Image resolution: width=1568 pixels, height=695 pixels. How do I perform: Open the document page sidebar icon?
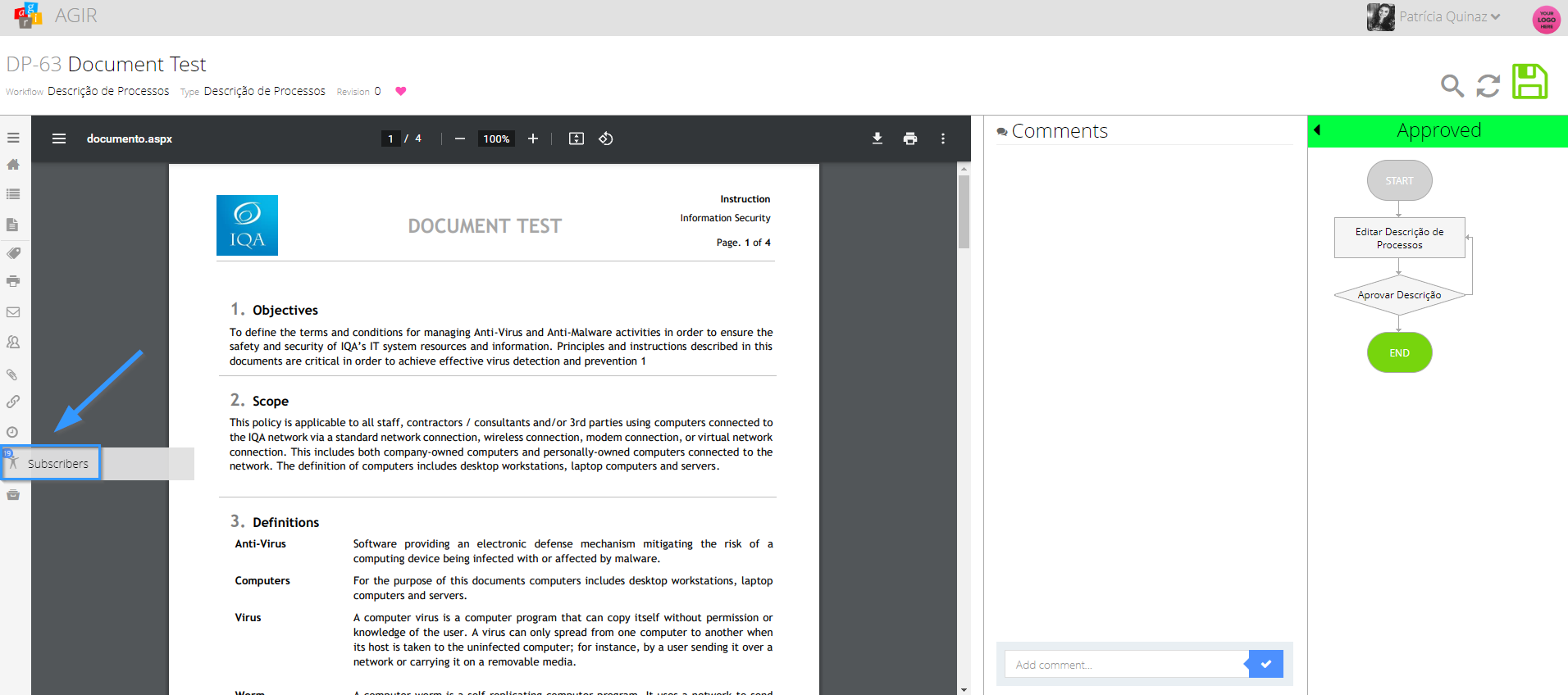(13, 225)
